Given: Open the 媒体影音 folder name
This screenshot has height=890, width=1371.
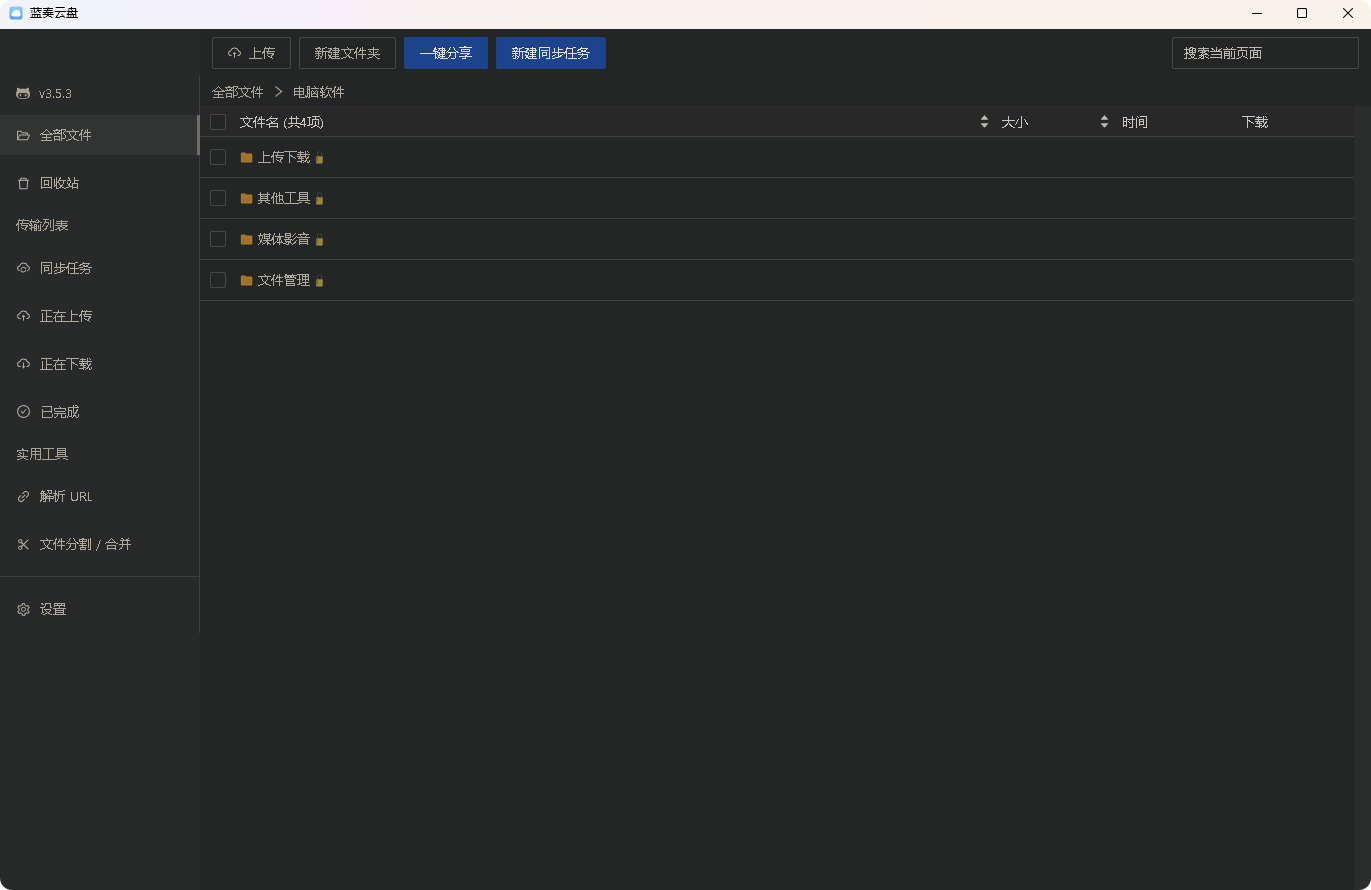Looking at the screenshot, I should (x=284, y=239).
